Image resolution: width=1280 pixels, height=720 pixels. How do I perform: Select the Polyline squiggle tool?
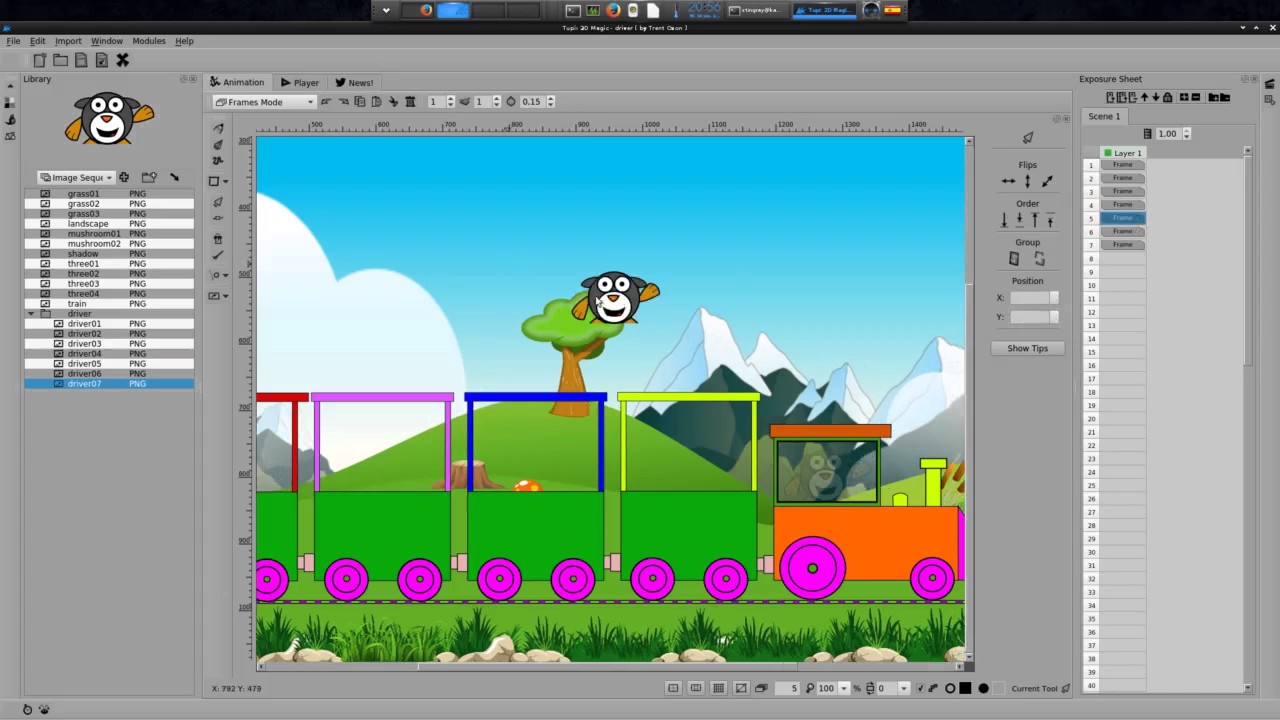click(218, 160)
